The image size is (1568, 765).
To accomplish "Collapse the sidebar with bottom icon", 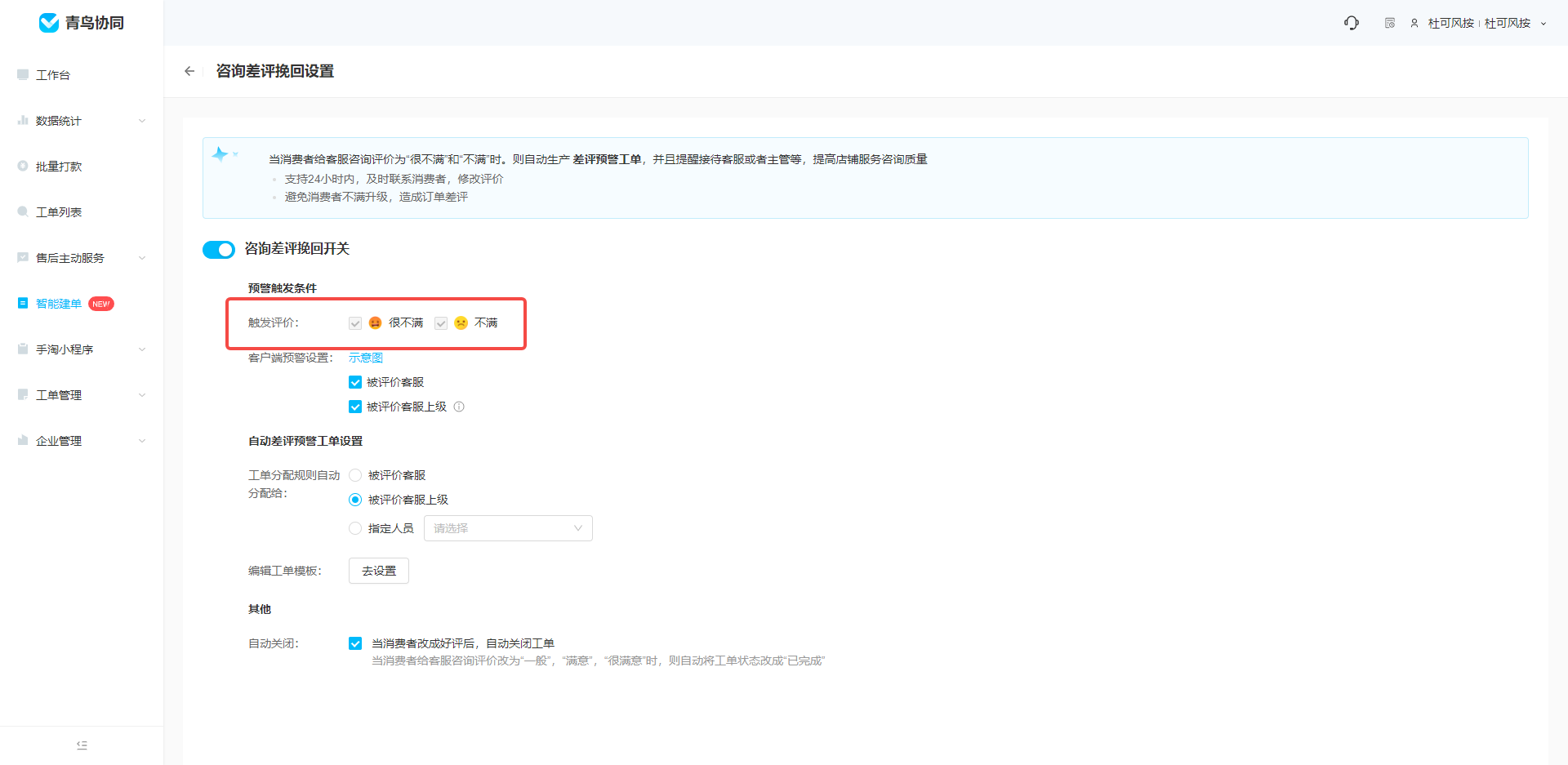I will coord(82,745).
